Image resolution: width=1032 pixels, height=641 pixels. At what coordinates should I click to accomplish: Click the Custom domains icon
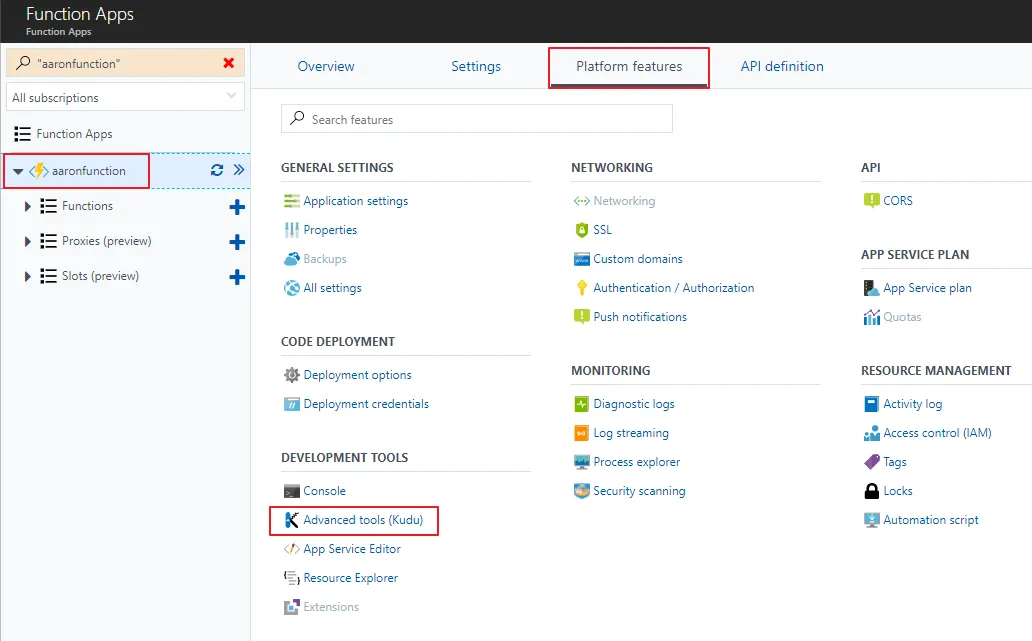pyautogui.click(x=582, y=259)
